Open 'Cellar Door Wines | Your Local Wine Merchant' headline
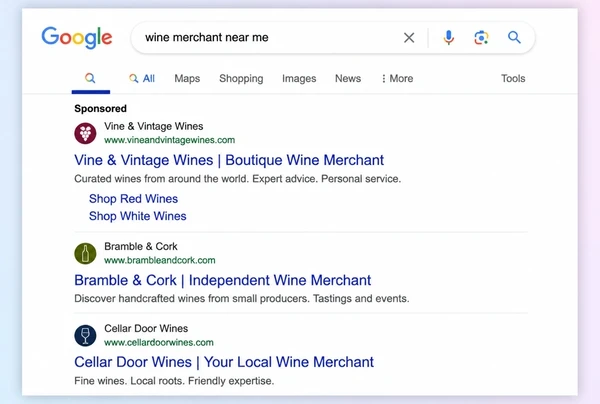This screenshot has width=600, height=404. (224, 362)
